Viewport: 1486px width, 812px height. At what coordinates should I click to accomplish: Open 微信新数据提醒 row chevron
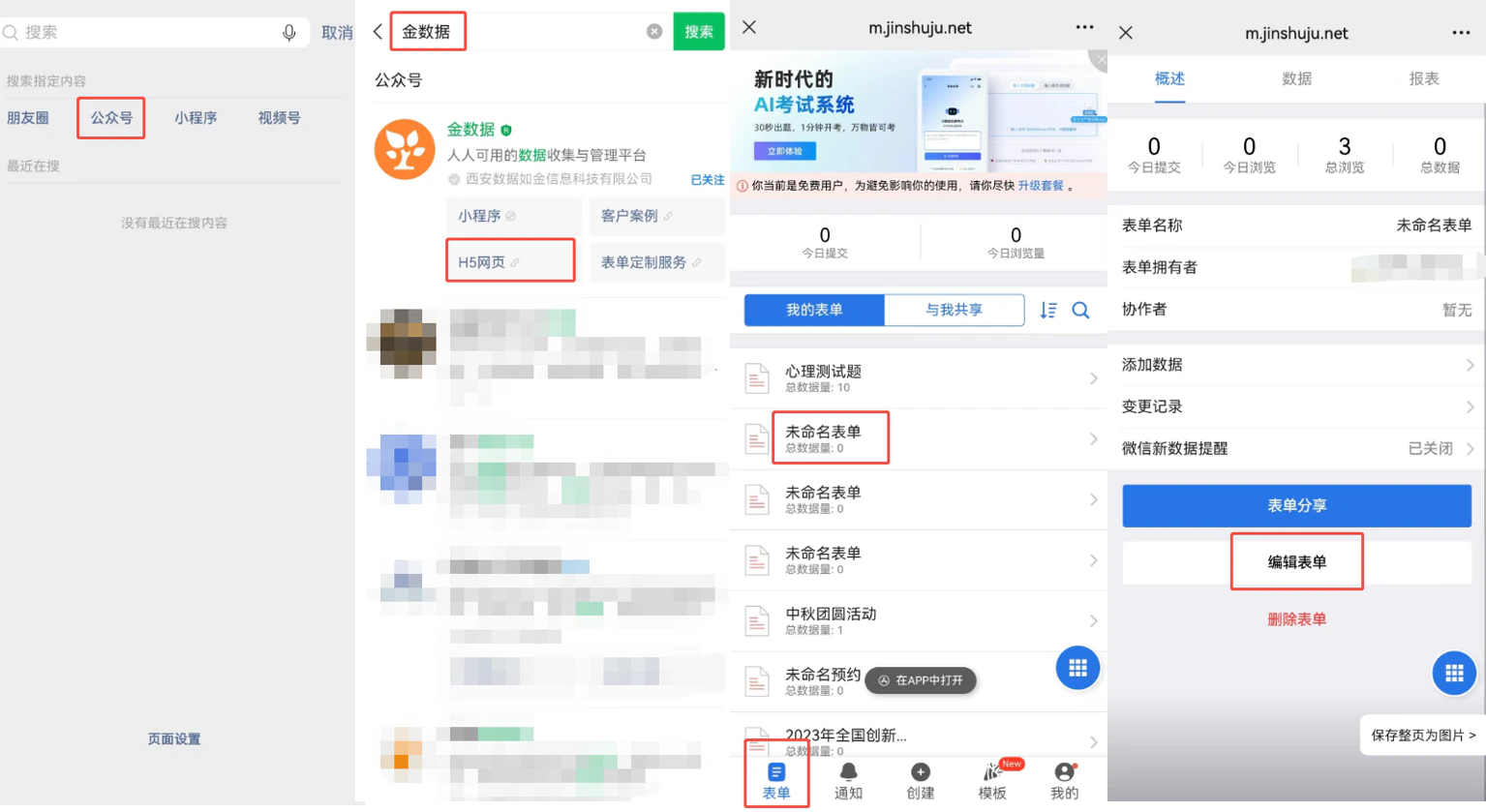(x=1470, y=449)
